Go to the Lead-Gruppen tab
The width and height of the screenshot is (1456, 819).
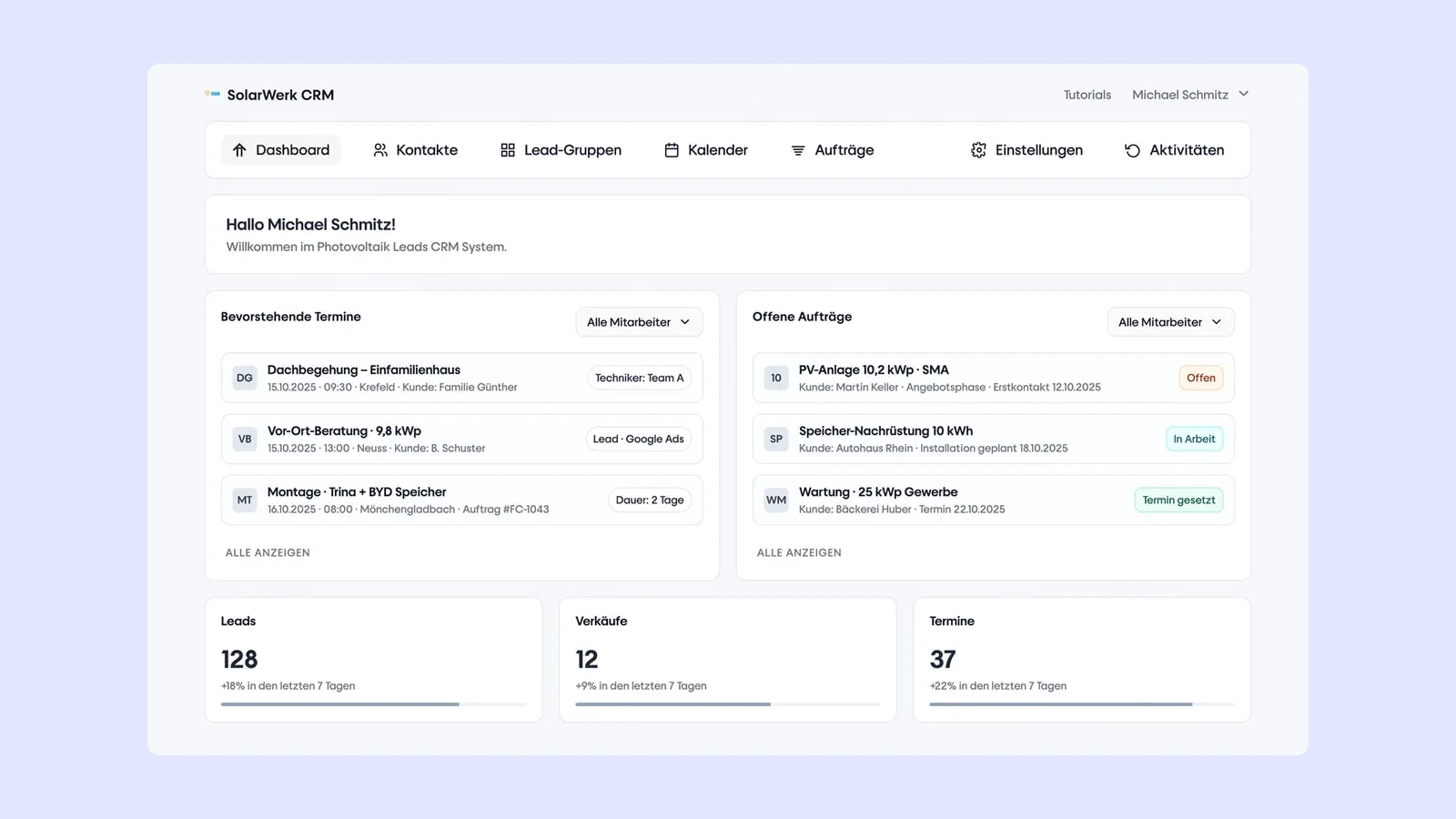(x=561, y=150)
